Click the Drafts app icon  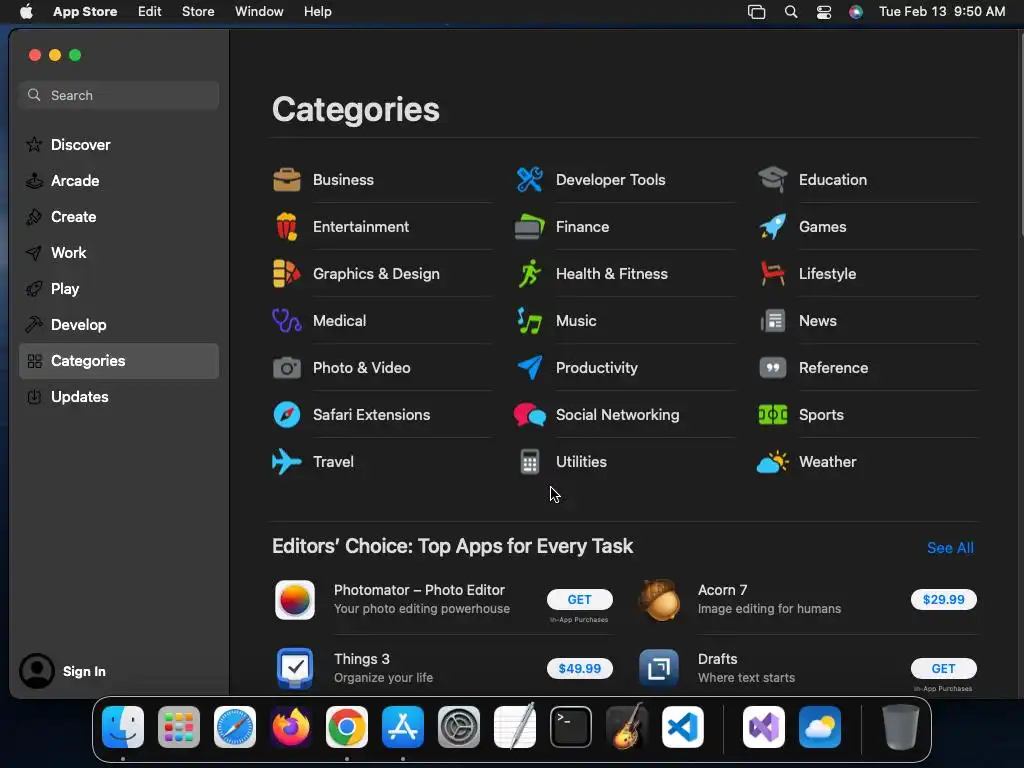point(659,669)
